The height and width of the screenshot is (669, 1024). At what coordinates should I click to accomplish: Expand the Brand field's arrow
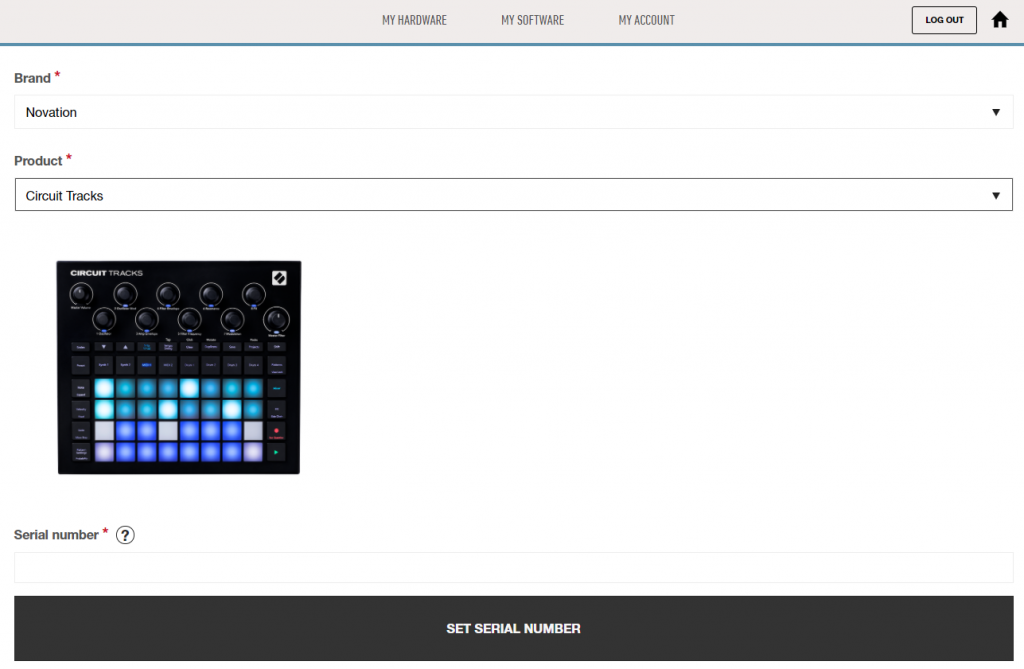(x=996, y=112)
